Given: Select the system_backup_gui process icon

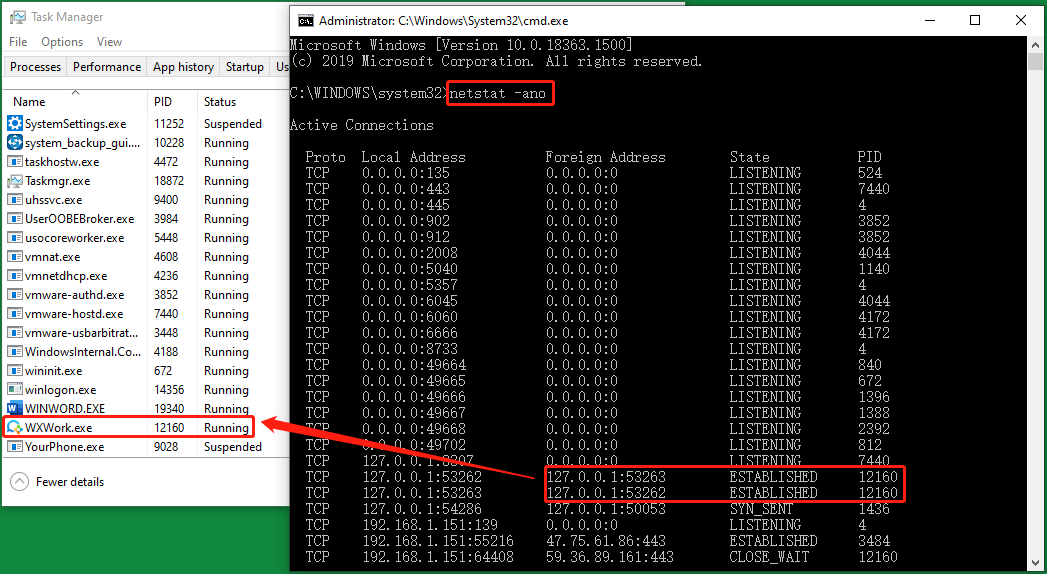Looking at the screenshot, I should [x=15, y=143].
